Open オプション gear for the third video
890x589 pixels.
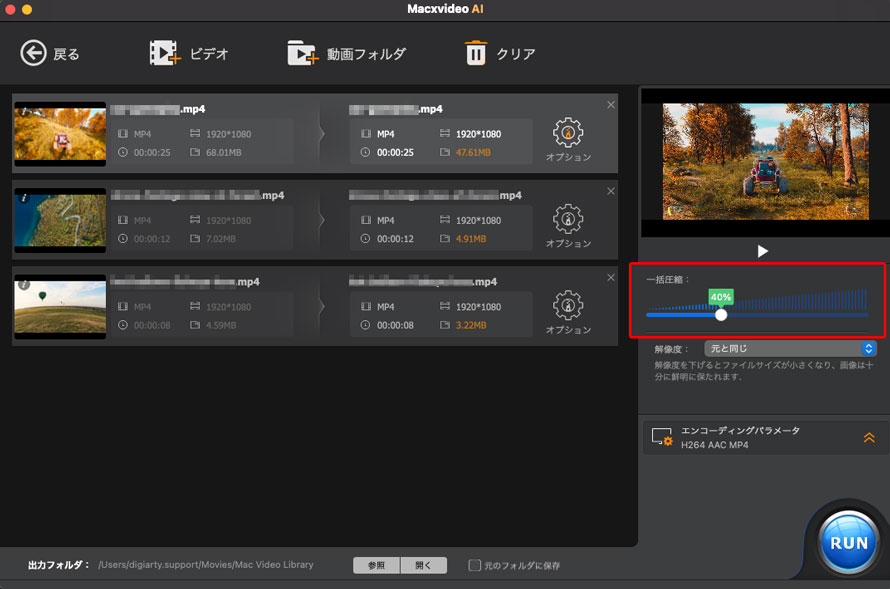[568, 305]
